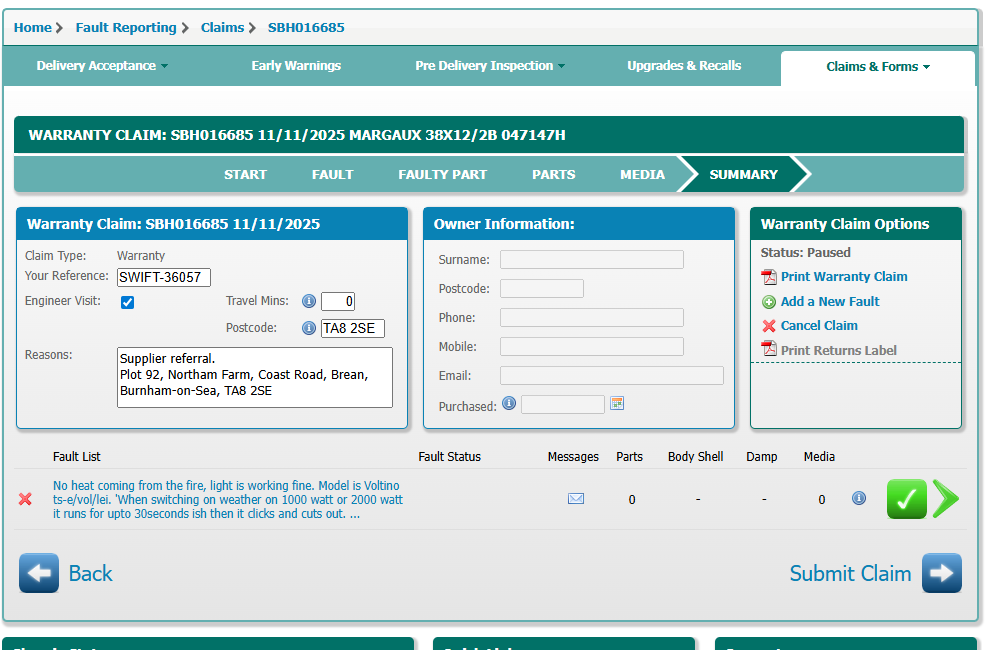This screenshot has width=1005, height=650.
Task: Click the 'Fault Status' column header
Action: (449, 456)
